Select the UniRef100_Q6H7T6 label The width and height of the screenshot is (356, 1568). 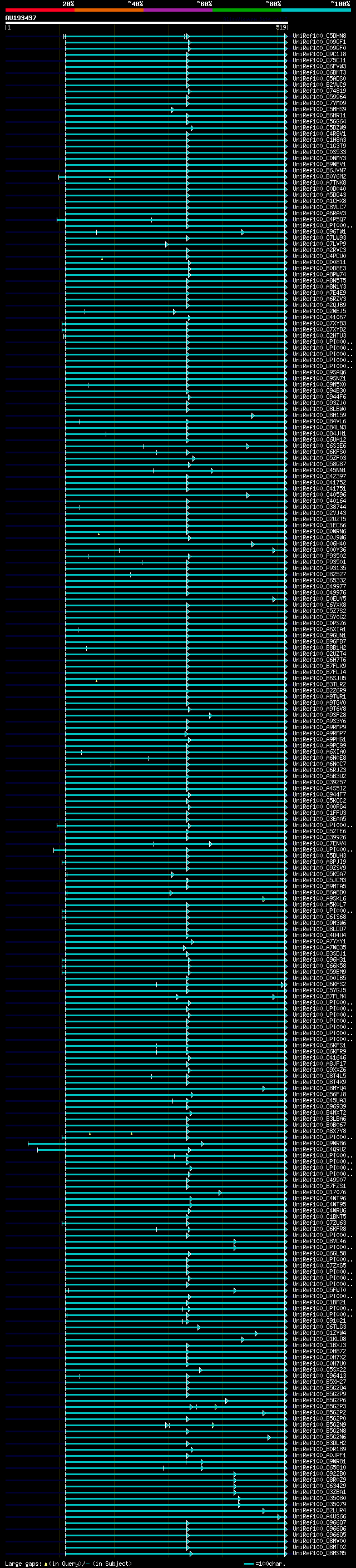pyautogui.click(x=319, y=660)
